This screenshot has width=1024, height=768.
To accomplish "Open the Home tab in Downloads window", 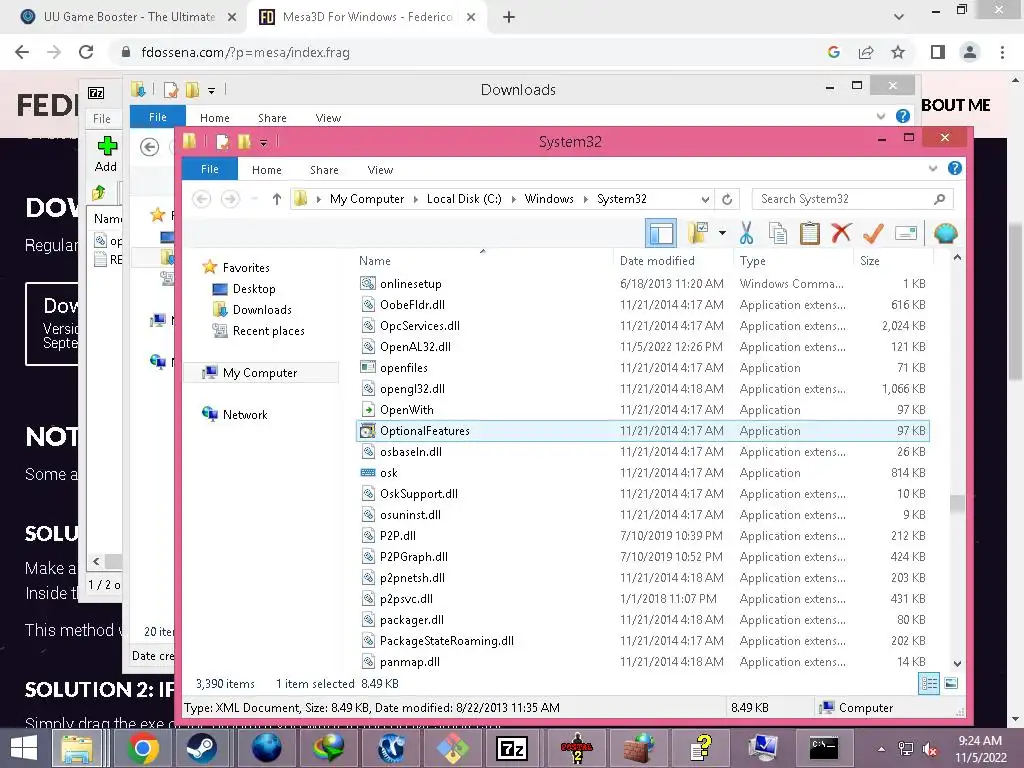I will coord(214,118).
